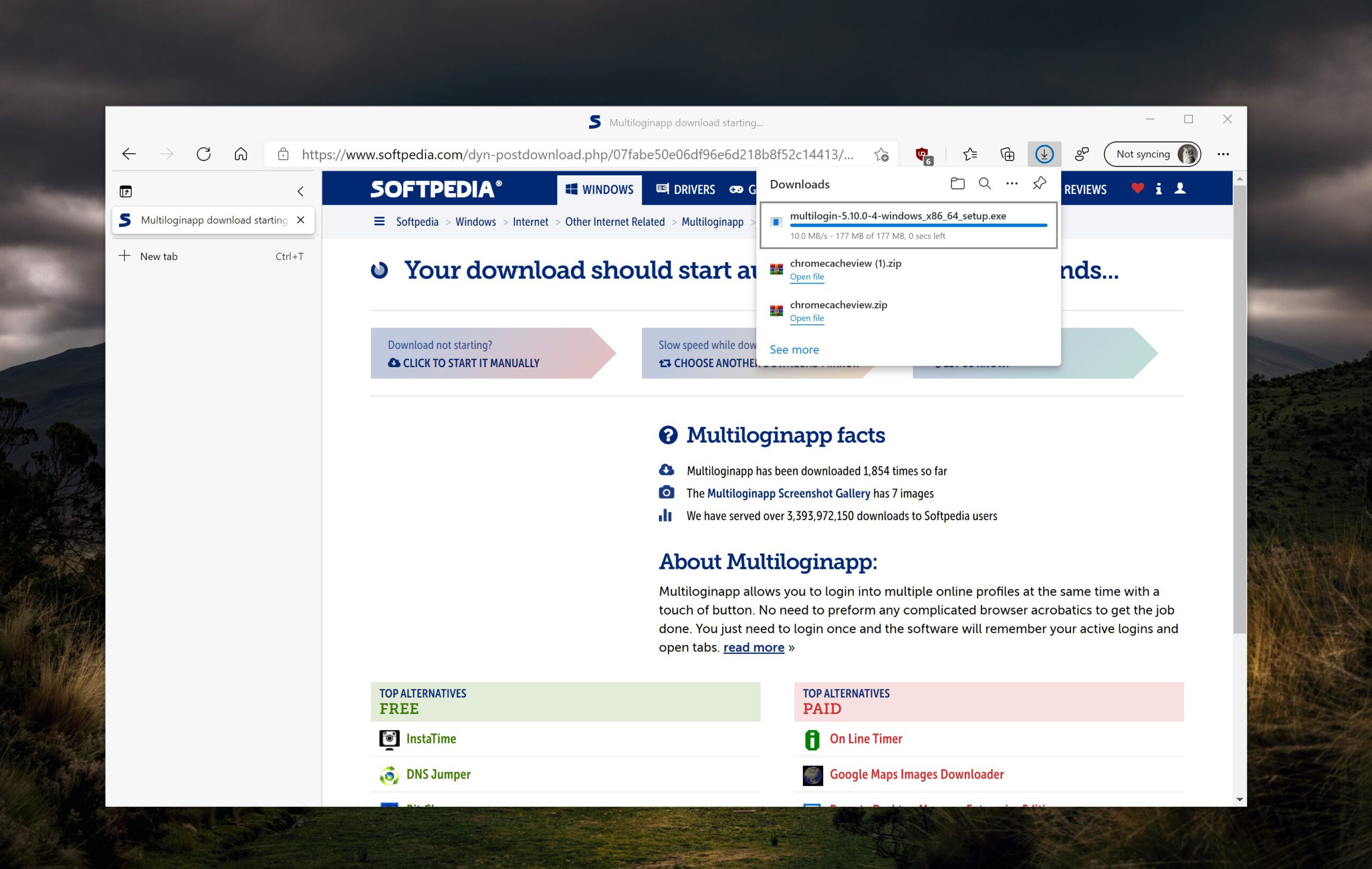This screenshot has width=1372, height=869.
Task: Click the Softpedia logo
Action: [x=436, y=189]
